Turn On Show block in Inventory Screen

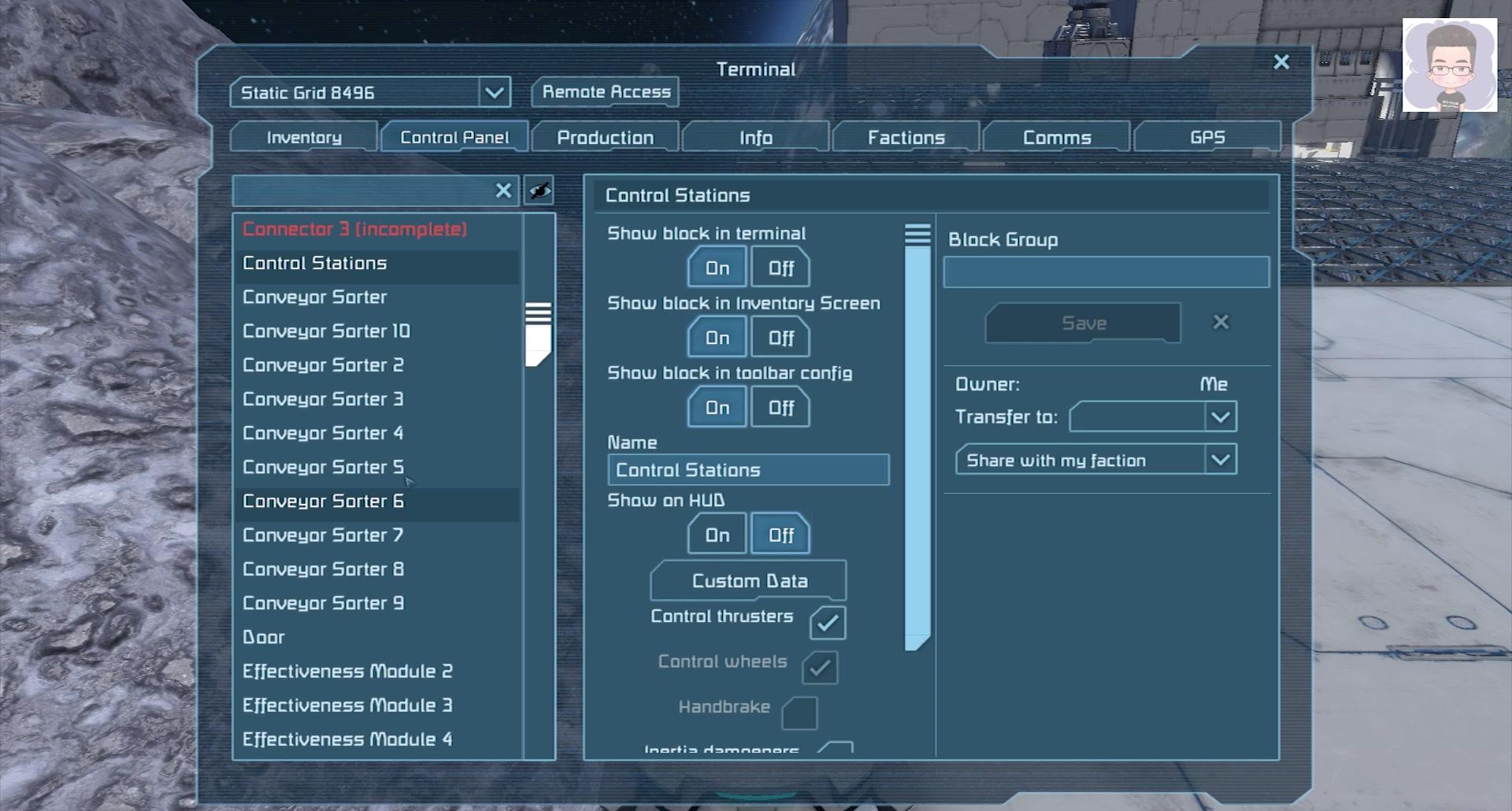click(717, 338)
